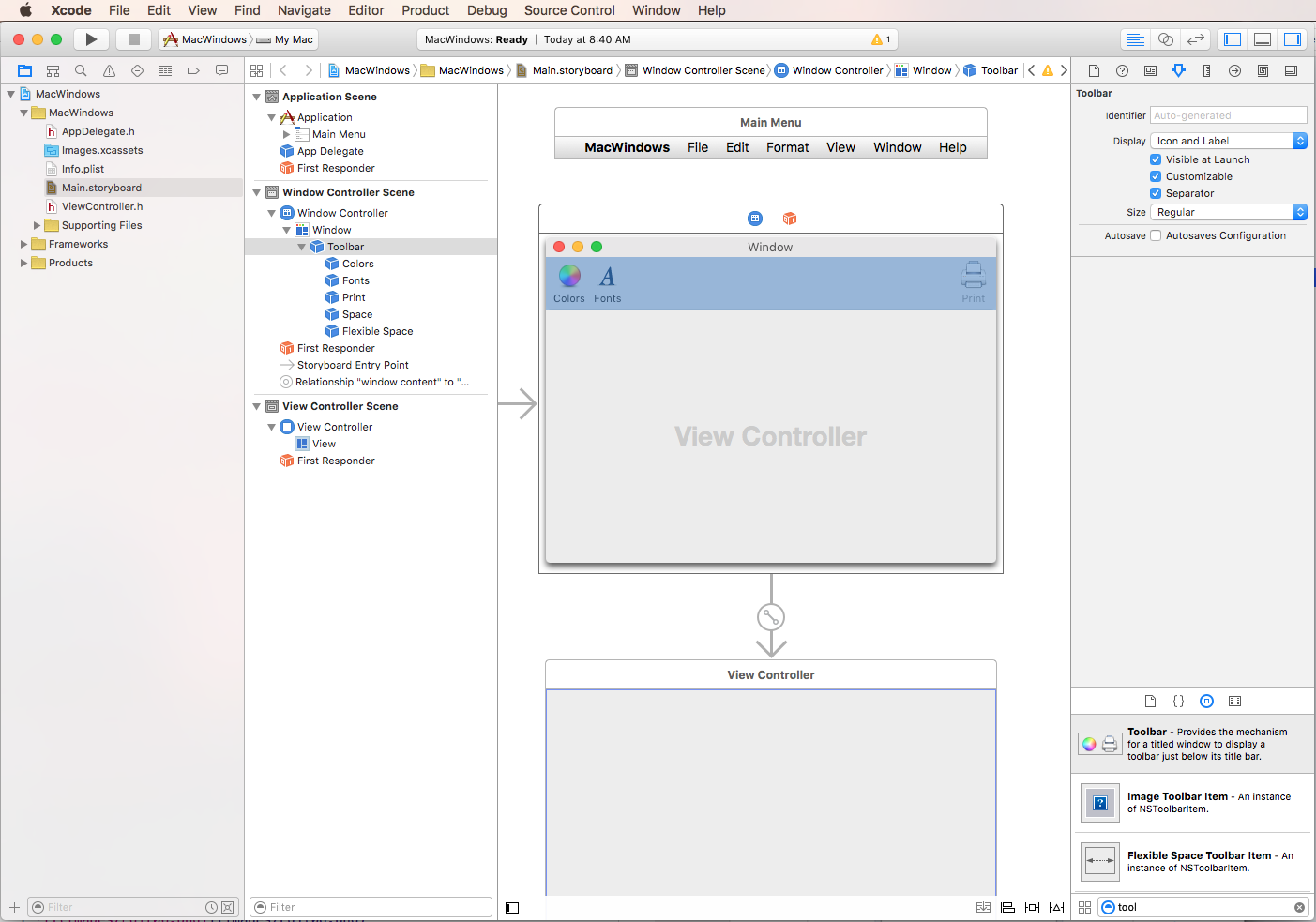Run the MacWindows project
Image resolution: width=1316 pixels, height=922 pixels.
click(91, 38)
